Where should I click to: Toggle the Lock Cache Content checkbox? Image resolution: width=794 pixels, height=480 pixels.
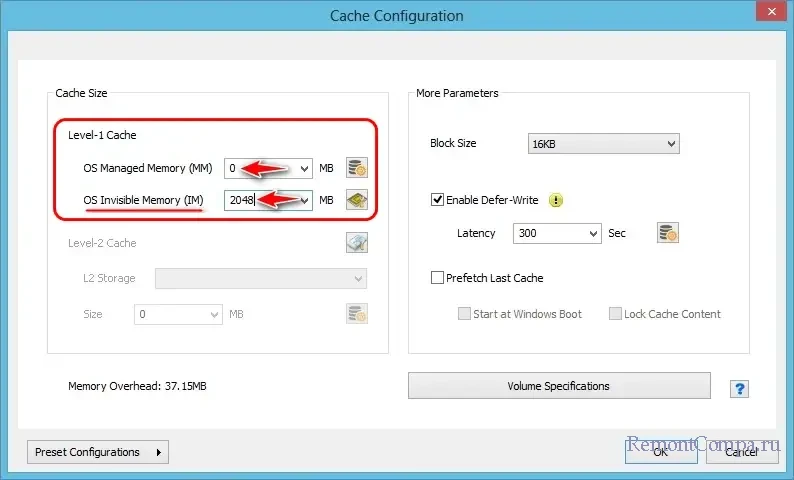point(615,314)
